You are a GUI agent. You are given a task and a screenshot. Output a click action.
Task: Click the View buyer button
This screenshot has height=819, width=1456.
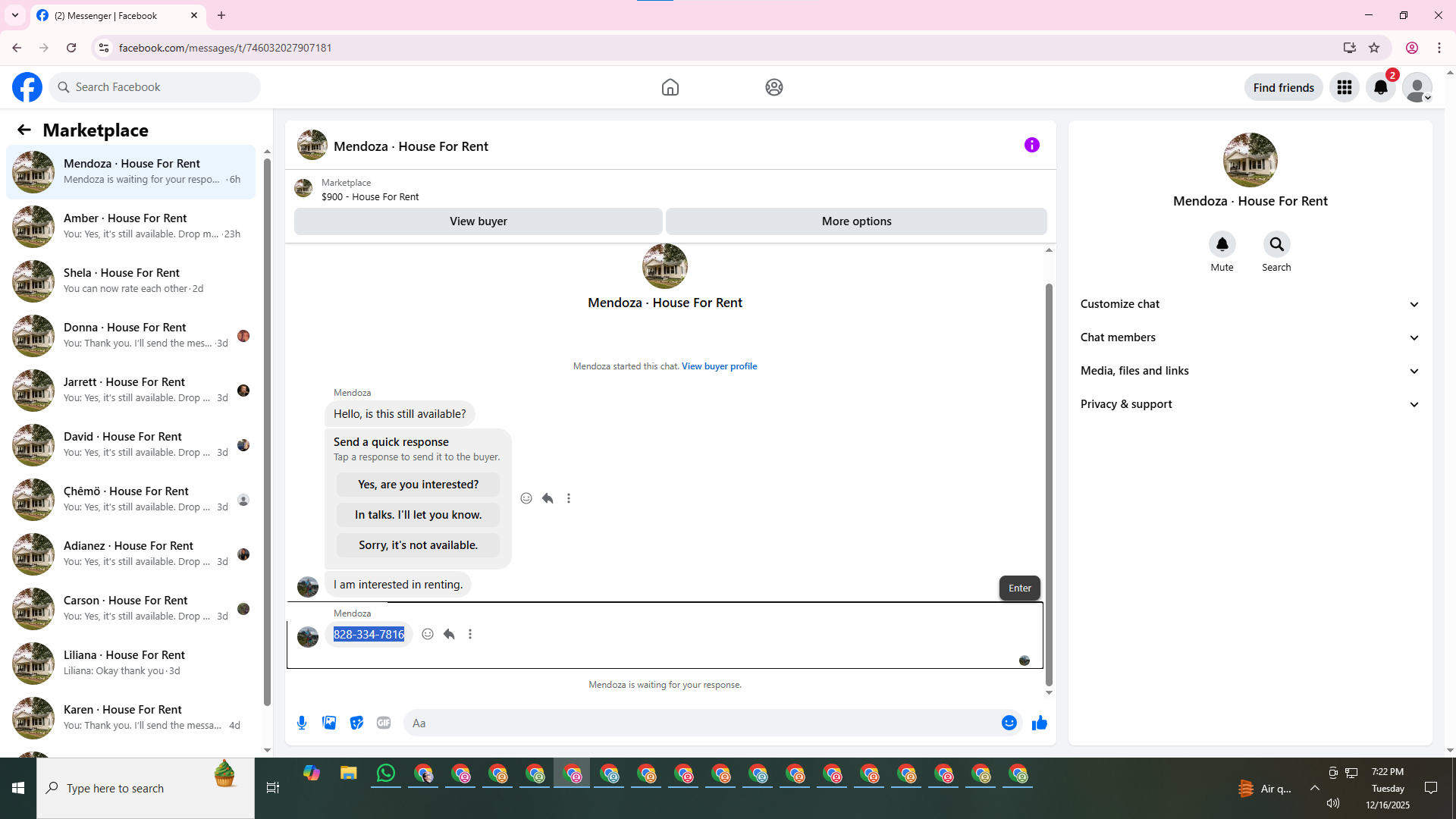click(x=479, y=221)
